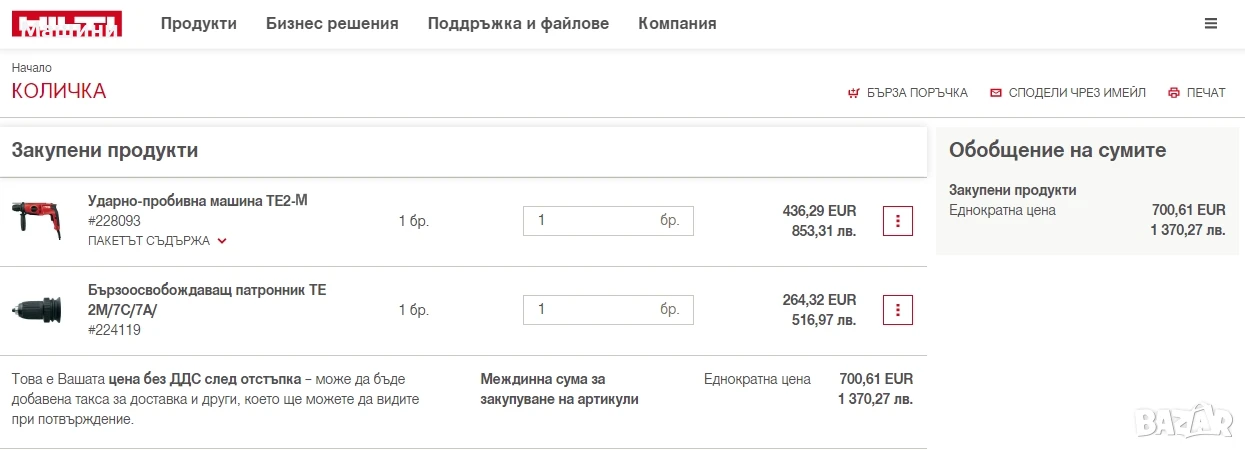Click the Начало breadcrumb link
The width and height of the screenshot is (1245, 450).
[x=32, y=68]
